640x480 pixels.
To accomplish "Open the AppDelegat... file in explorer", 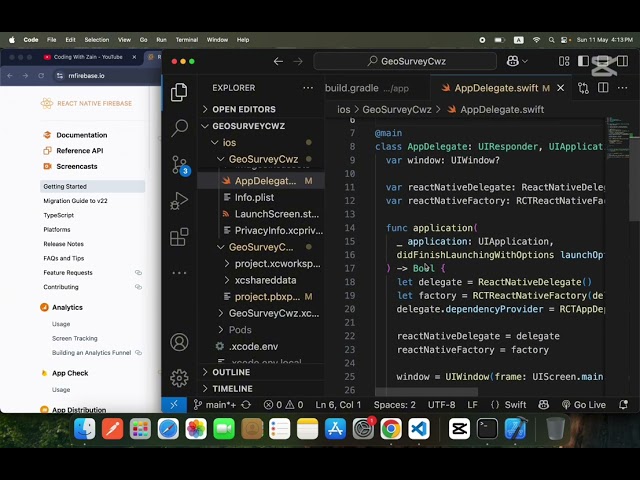I will pyautogui.click(x=261, y=181).
